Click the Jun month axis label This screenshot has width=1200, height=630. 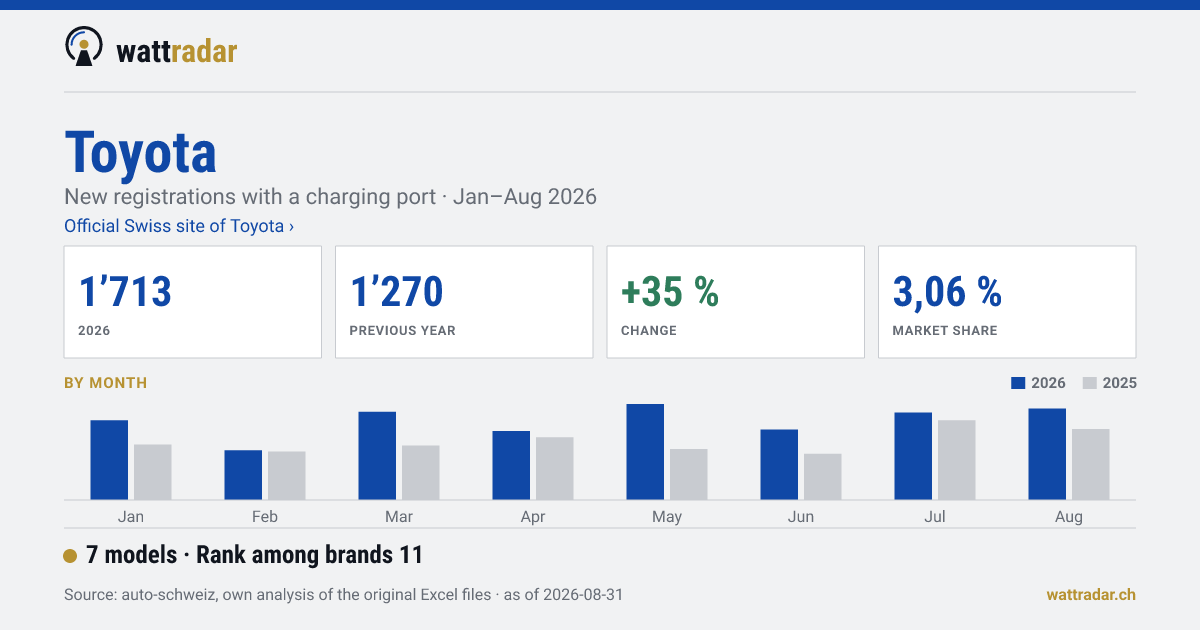coord(801,517)
